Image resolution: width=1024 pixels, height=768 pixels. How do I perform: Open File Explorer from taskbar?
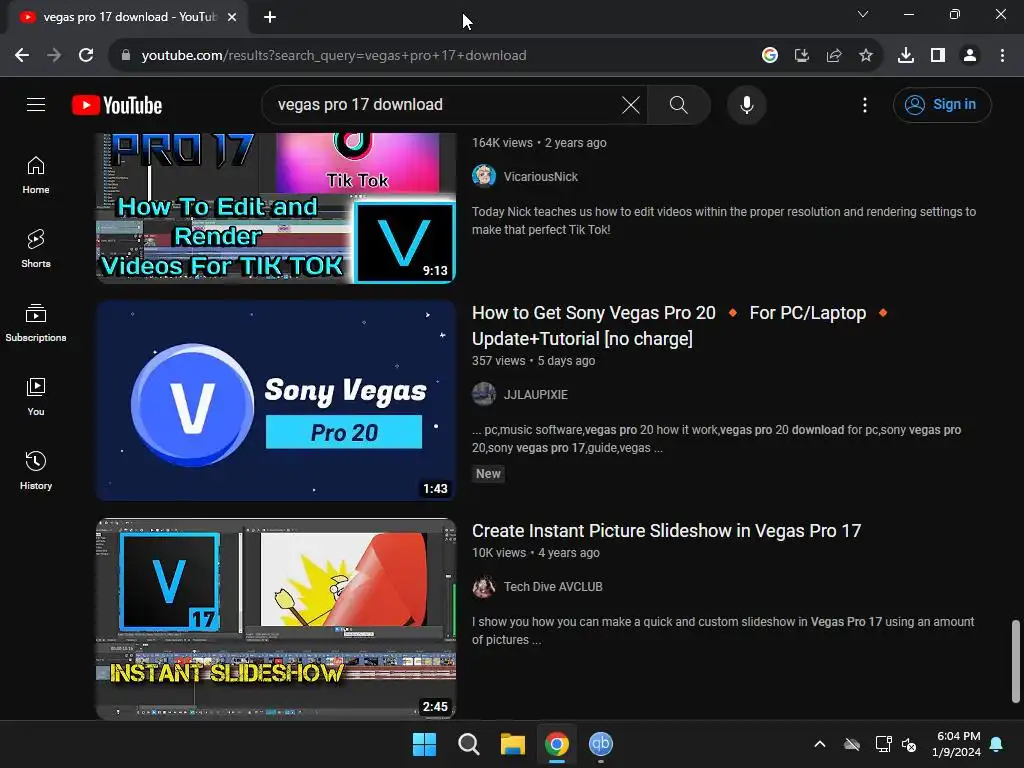click(513, 744)
